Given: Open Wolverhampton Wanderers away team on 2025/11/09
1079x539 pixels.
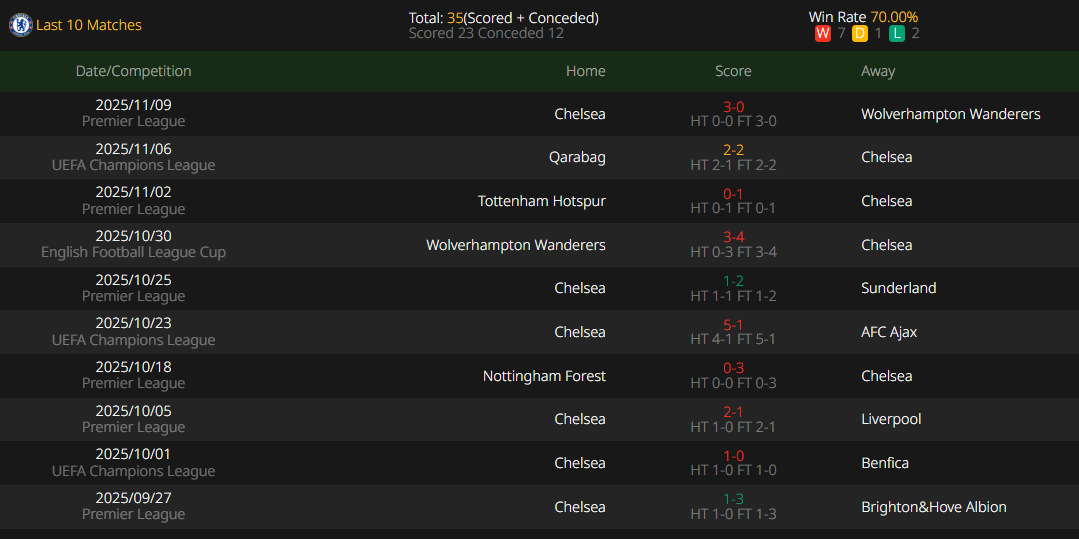Looking at the screenshot, I should pyautogui.click(x=950, y=114).
